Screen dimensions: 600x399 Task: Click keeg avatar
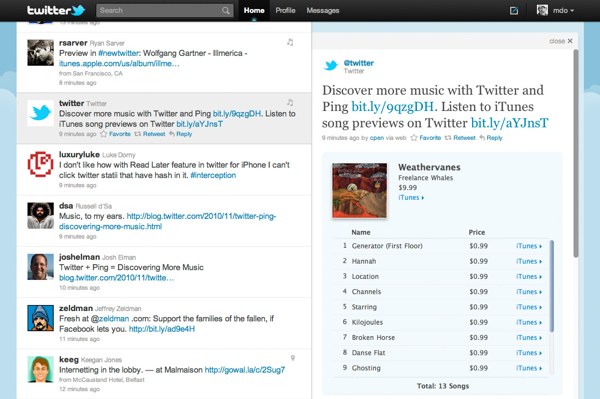click(41, 370)
